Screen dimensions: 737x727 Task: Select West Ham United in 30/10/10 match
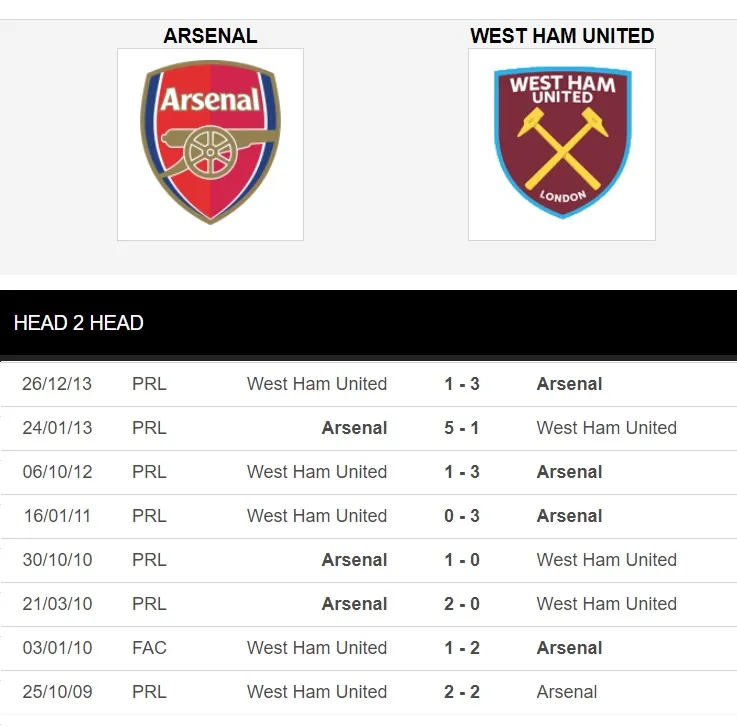coord(606,560)
